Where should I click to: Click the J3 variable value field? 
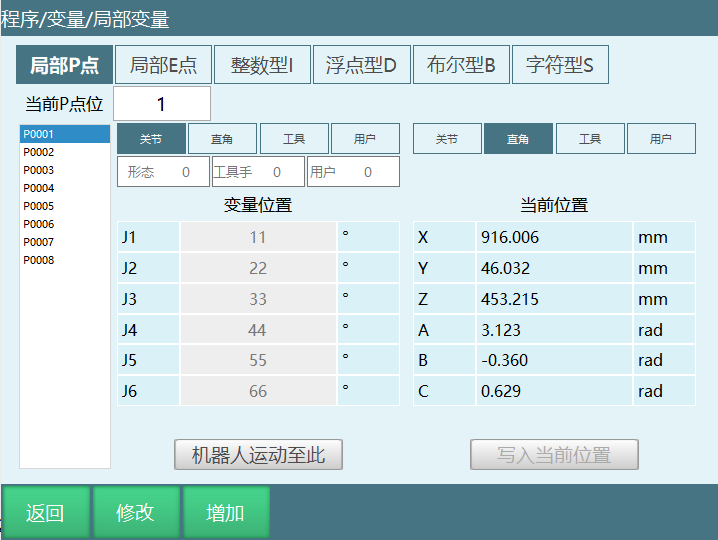pos(258,299)
